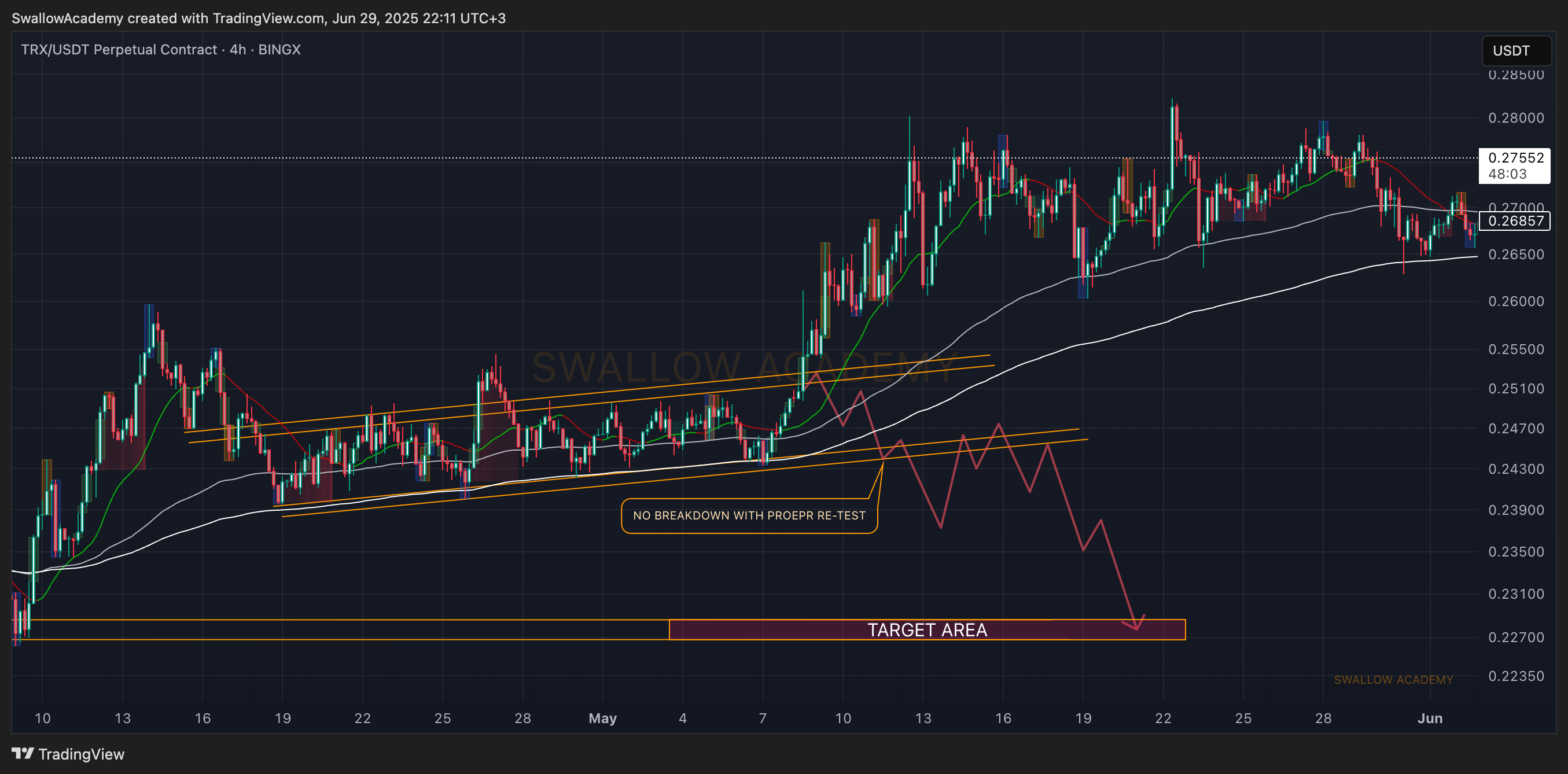Click date 28 before the May label
The width and height of the screenshot is (1568, 774).
click(x=523, y=718)
